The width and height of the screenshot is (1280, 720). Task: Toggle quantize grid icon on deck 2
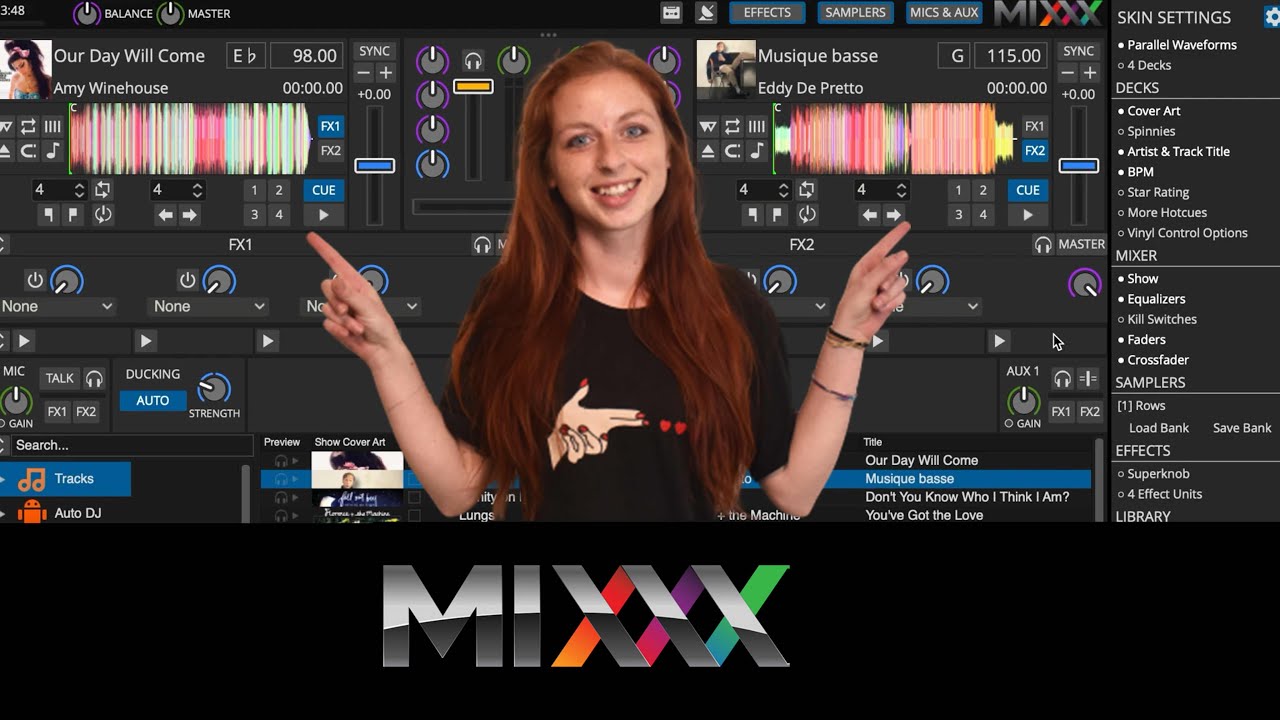point(756,126)
